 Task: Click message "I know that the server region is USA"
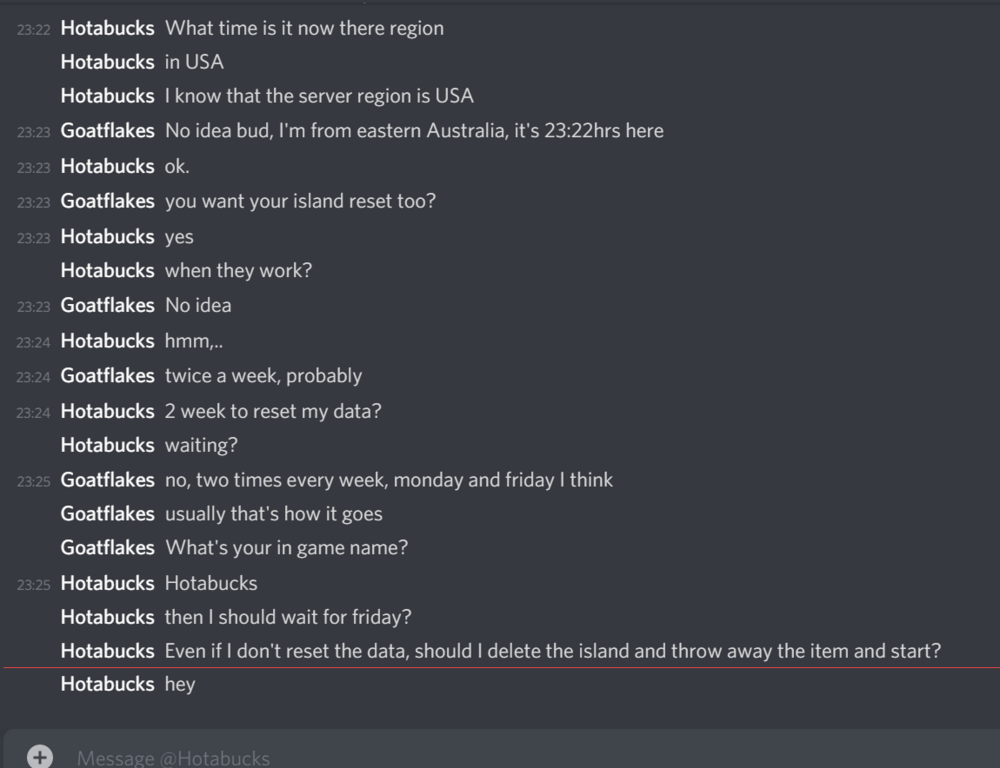(x=319, y=96)
